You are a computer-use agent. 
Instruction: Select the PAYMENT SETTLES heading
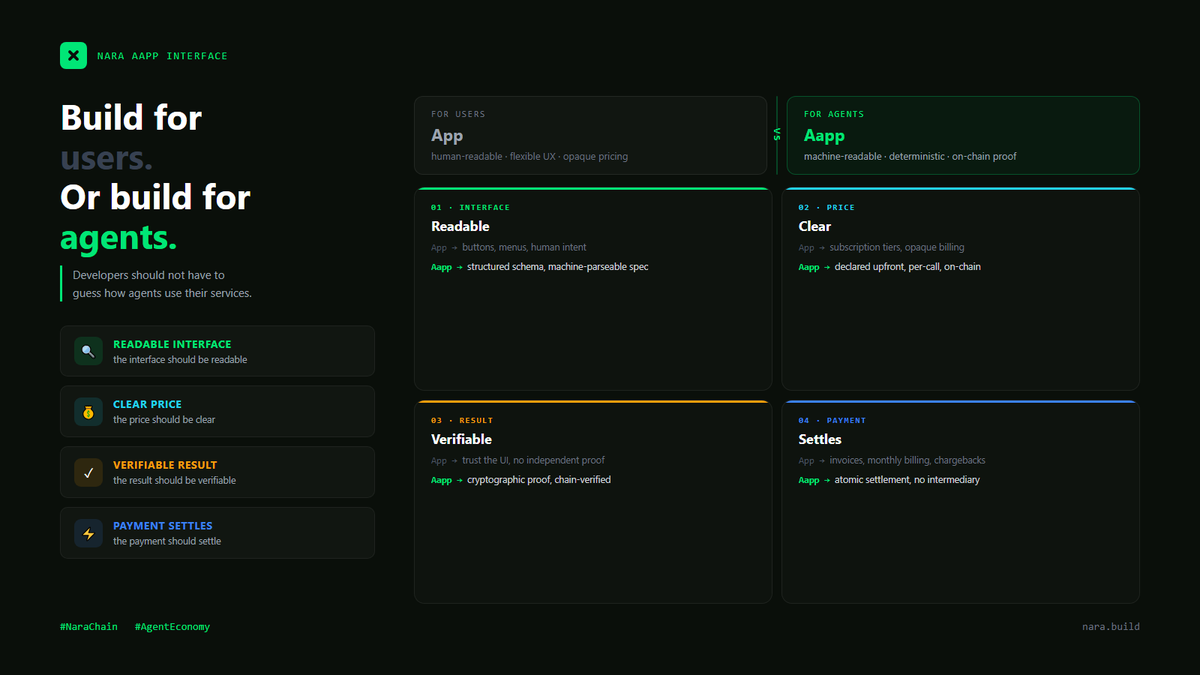pos(163,526)
